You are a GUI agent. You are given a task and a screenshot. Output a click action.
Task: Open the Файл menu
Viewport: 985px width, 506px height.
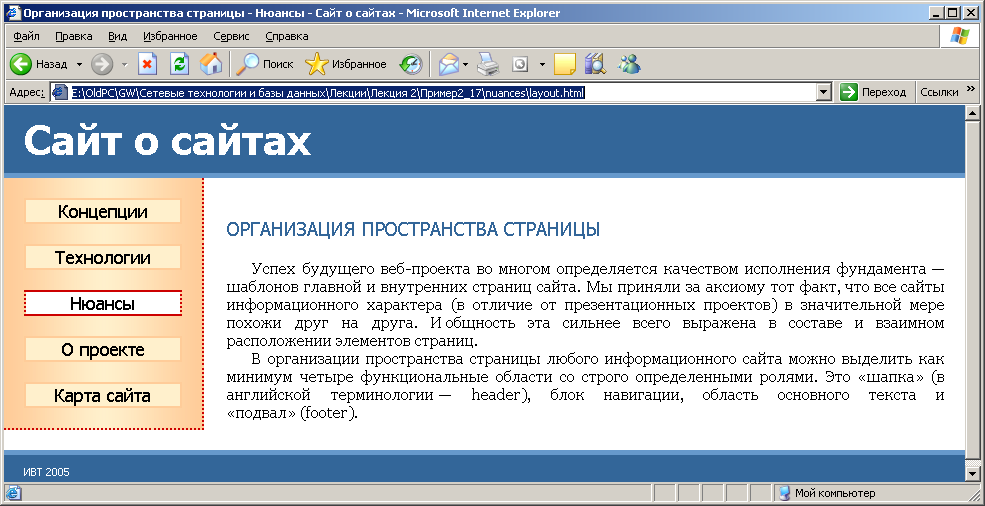pyautogui.click(x=26, y=36)
